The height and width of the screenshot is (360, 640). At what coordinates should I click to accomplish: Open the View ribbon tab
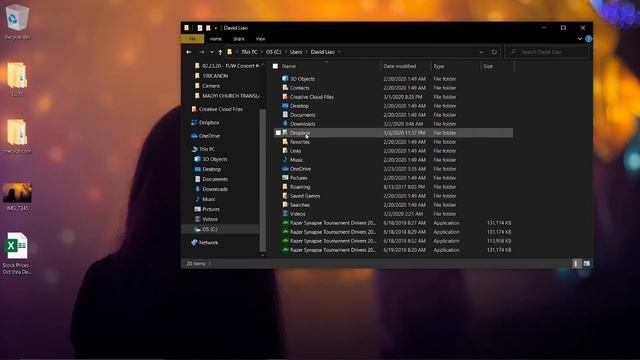pyautogui.click(x=260, y=39)
